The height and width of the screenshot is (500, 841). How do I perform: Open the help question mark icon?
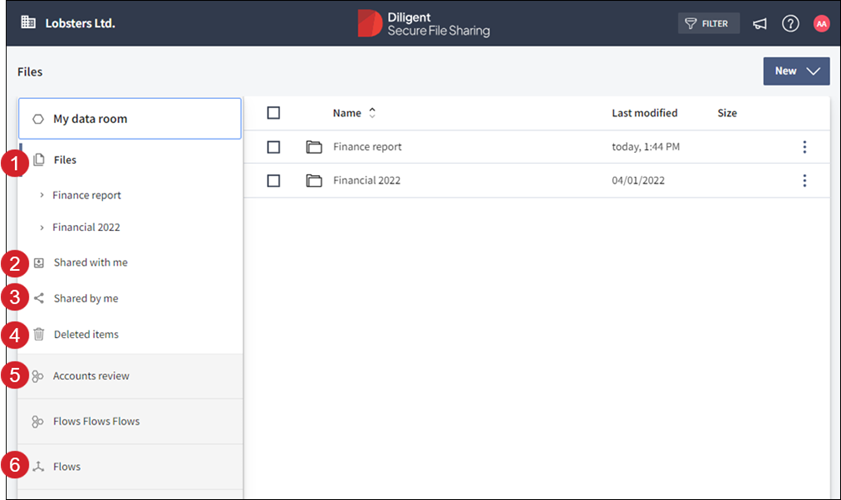(790, 24)
